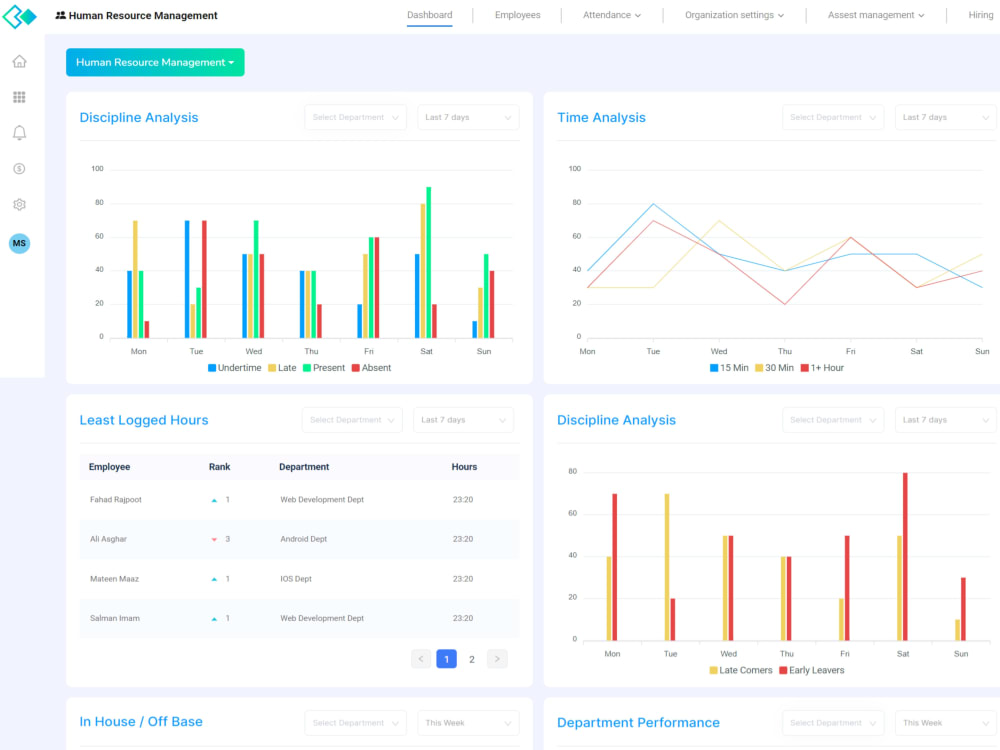Open the Home icon in the sidebar
Image resolution: width=1000 pixels, height=750 pixels.
tap(19, 61)
